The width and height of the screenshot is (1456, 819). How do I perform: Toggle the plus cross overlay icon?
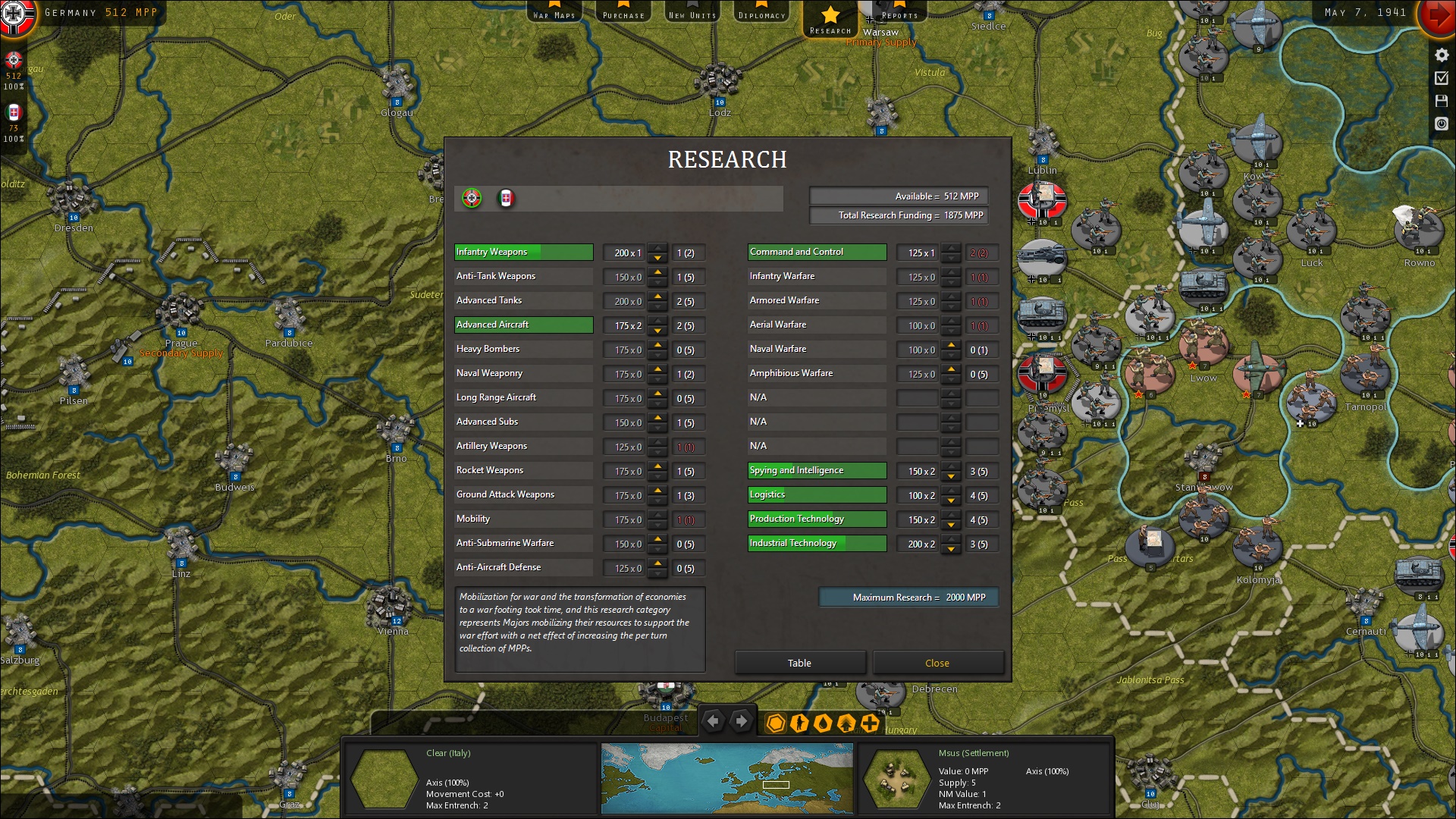click(x=870, y=723)
